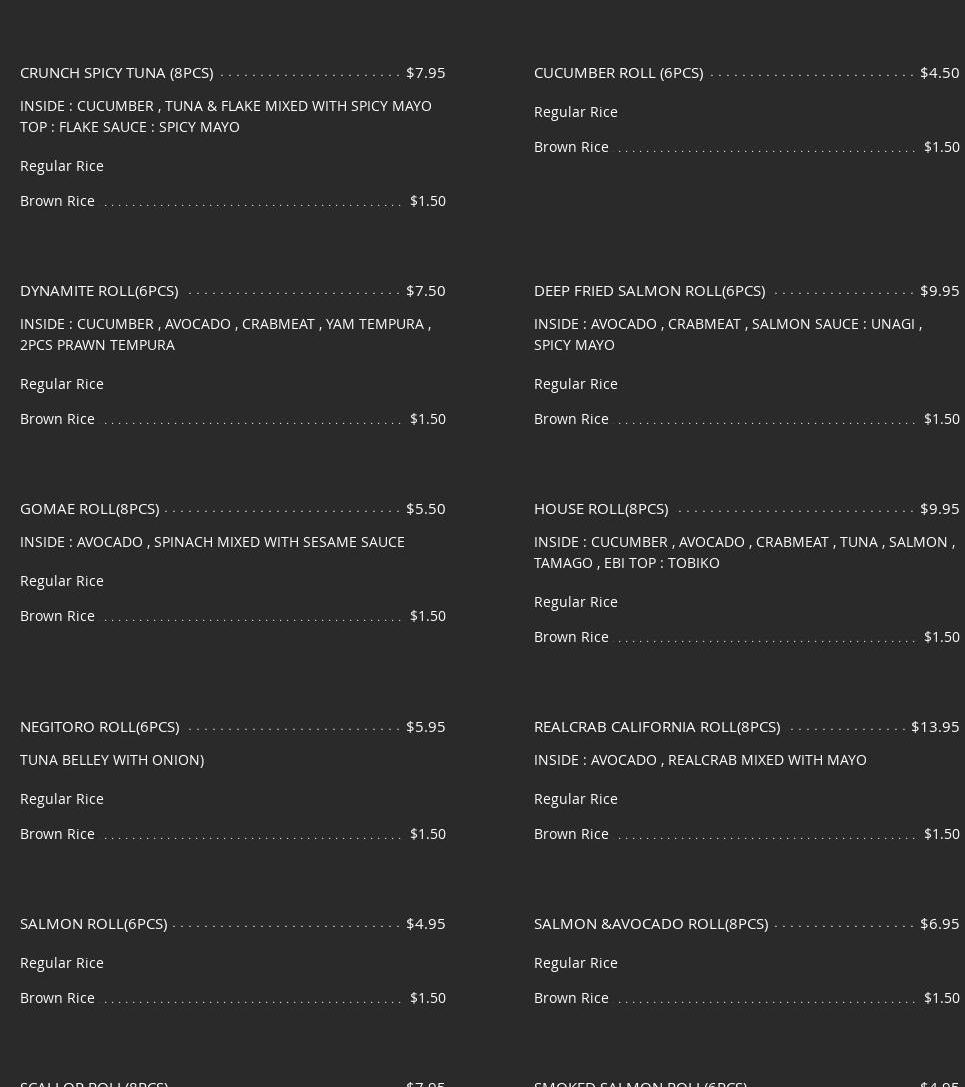Click the $13.95 price of Realcrab roll

click(935, 726)
